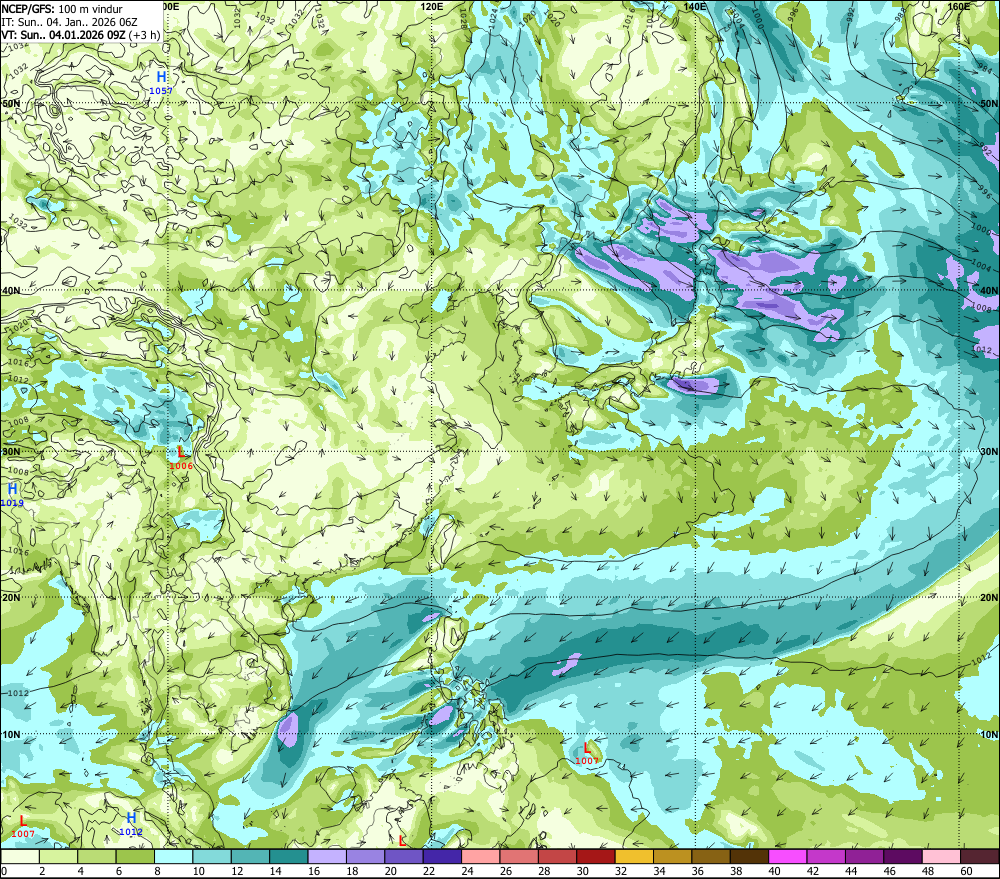Select the teal 14–16 legend swatch
The image size is (1000, 879).
coord(289,856)
